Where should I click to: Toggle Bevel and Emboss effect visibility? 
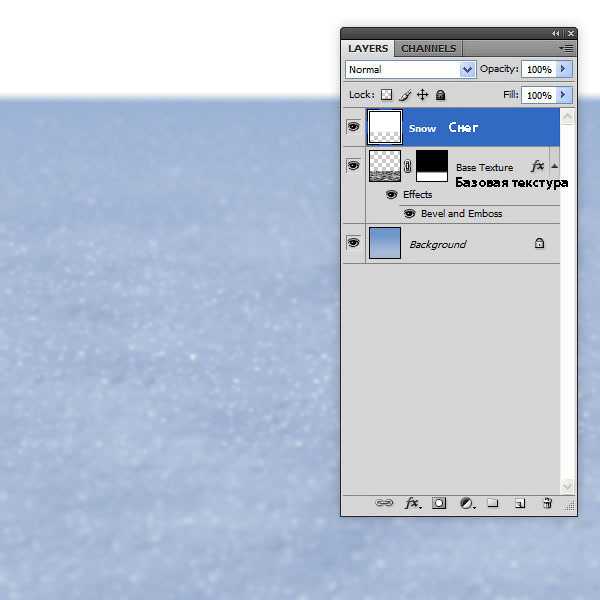pyautogui.click(x=409, y=213)
